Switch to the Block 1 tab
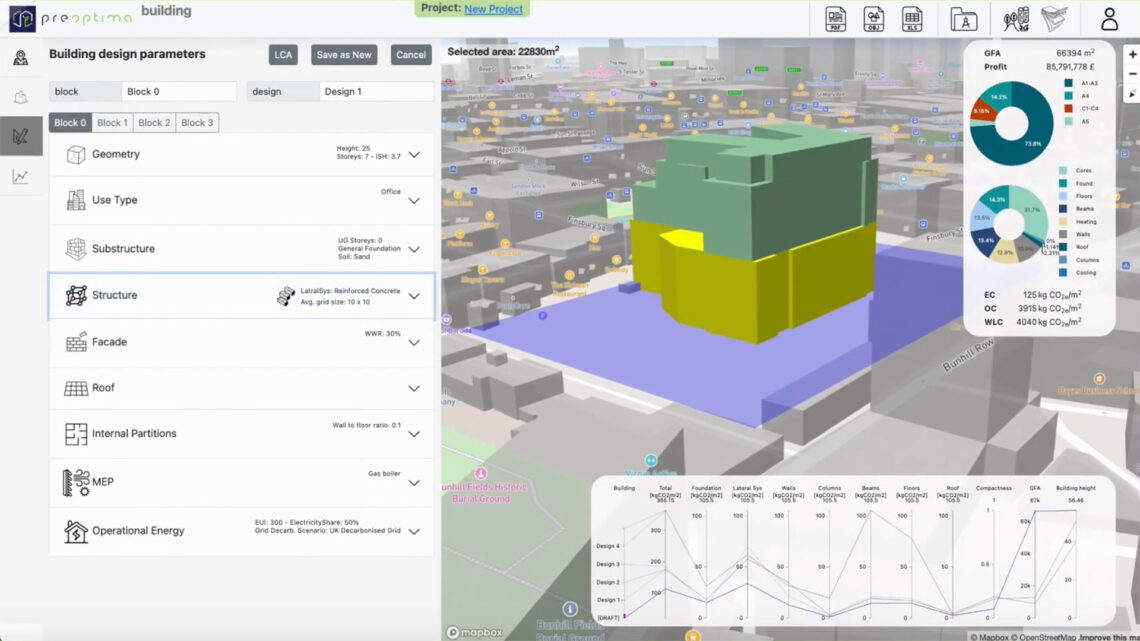Image resolution: width=1140 pixels, height=641 pixels. (x=112, y=123)
